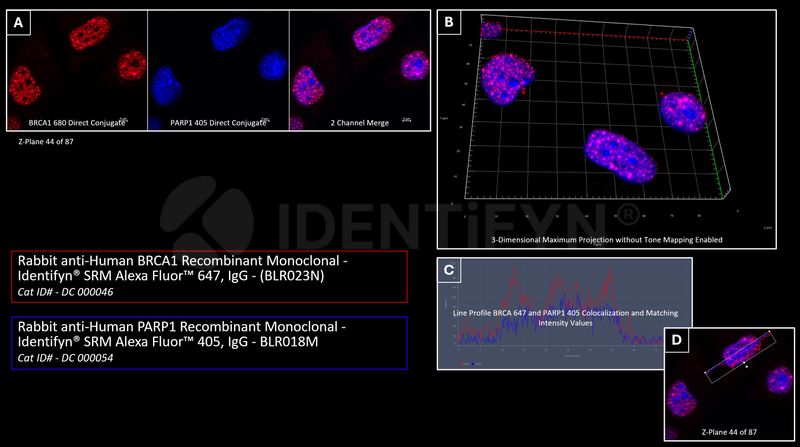Screen dimensions: 800x447
Task: Click 'Cat ID# - DC 000054' text
Action: click(x=65, y=358)
